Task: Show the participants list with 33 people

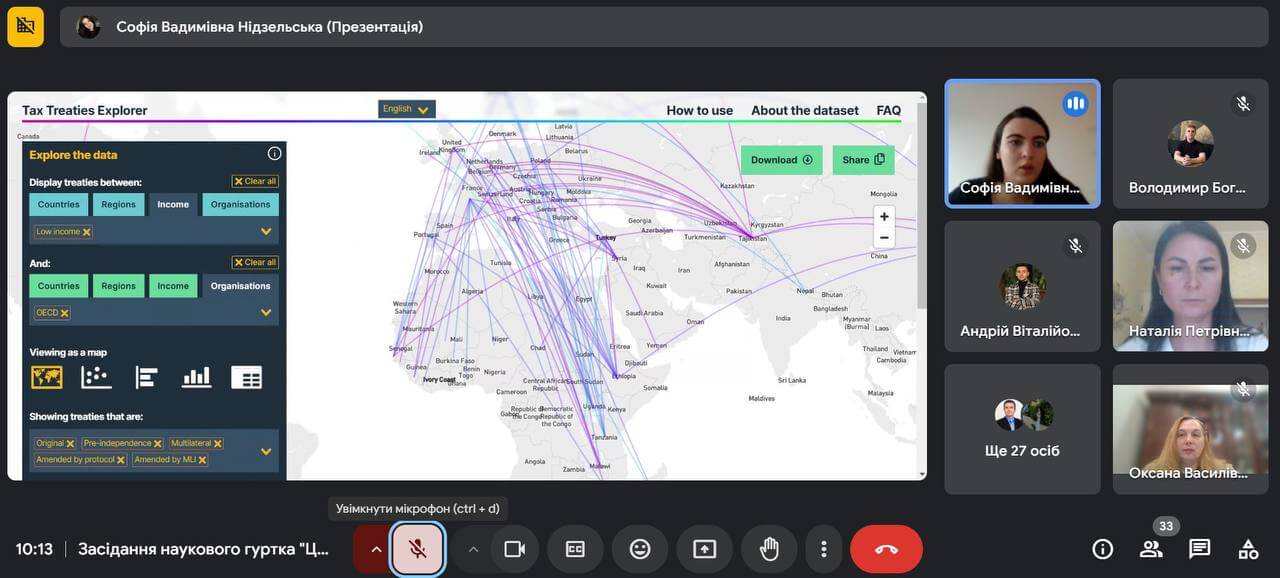Action: coord(1151,549)
